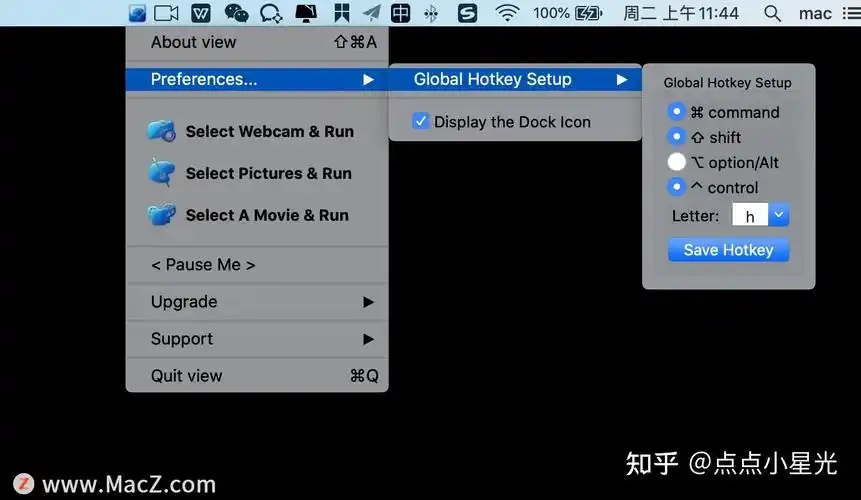The height and width of the screenshot is (500, 861).
Task: Toggle the command modifier radio button
Action: tap(676, 112)
